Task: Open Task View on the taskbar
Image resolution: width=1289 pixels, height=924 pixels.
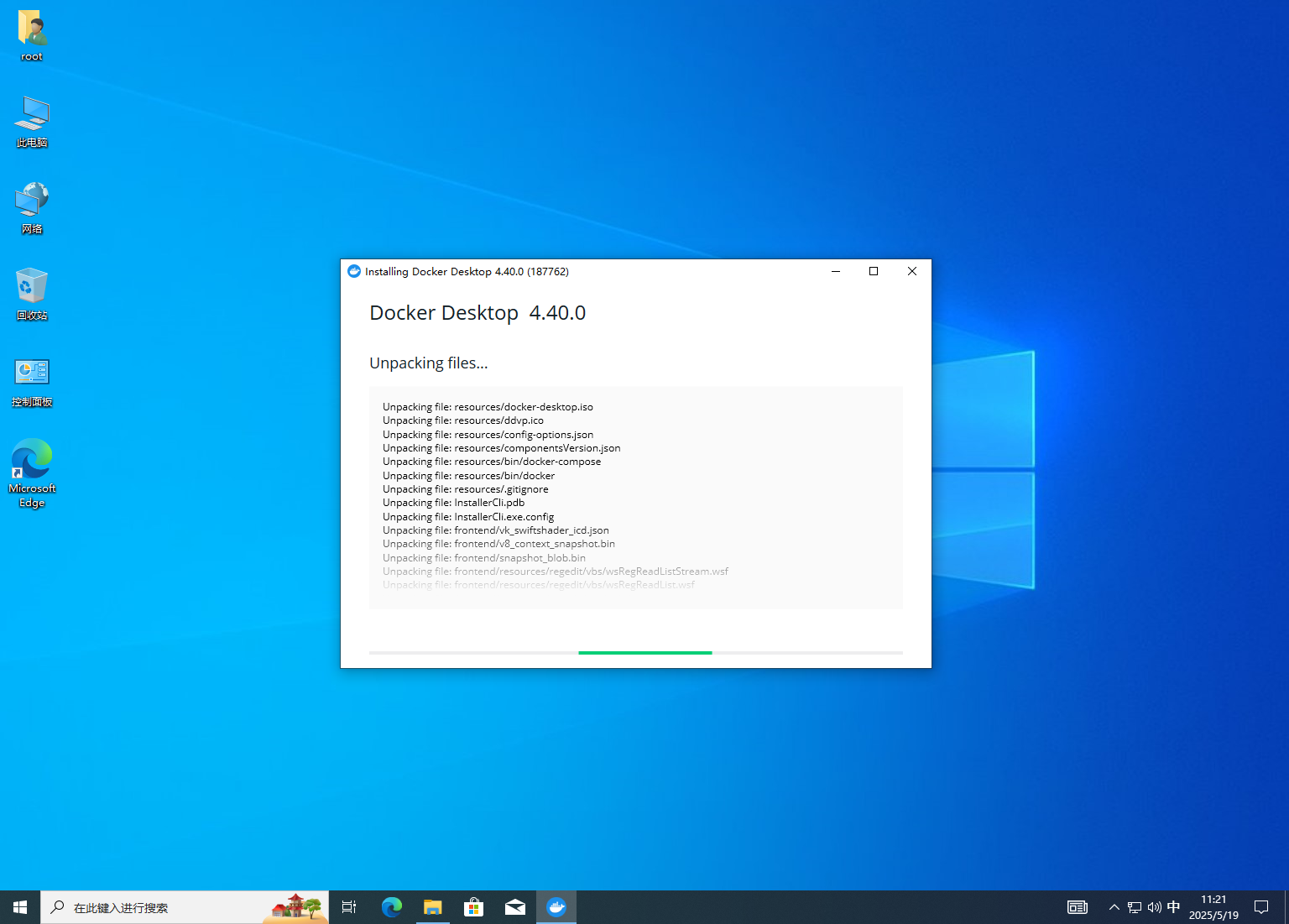Action: pos(349,907)
